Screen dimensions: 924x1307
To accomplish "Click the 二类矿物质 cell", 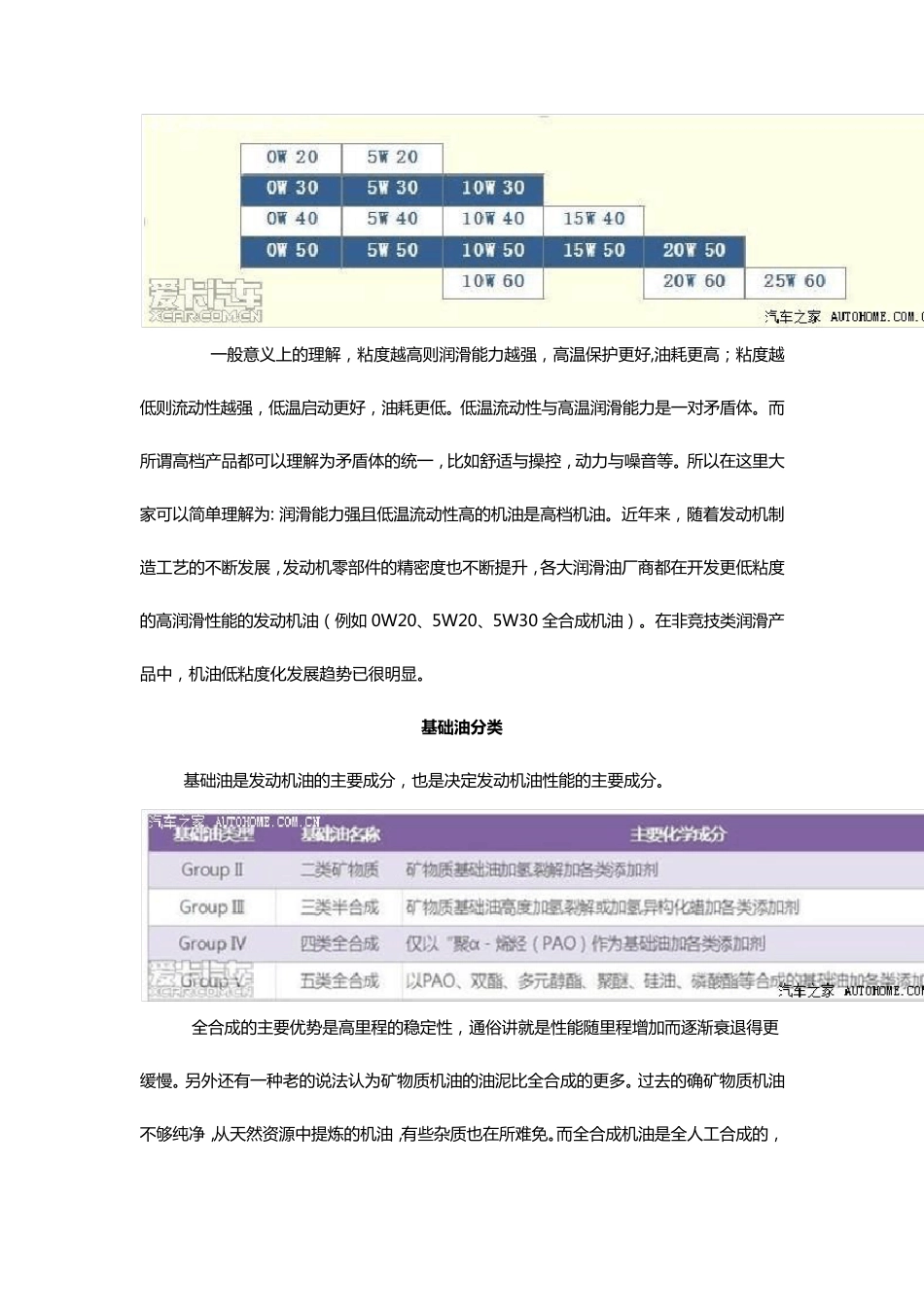I will point(339,869).
